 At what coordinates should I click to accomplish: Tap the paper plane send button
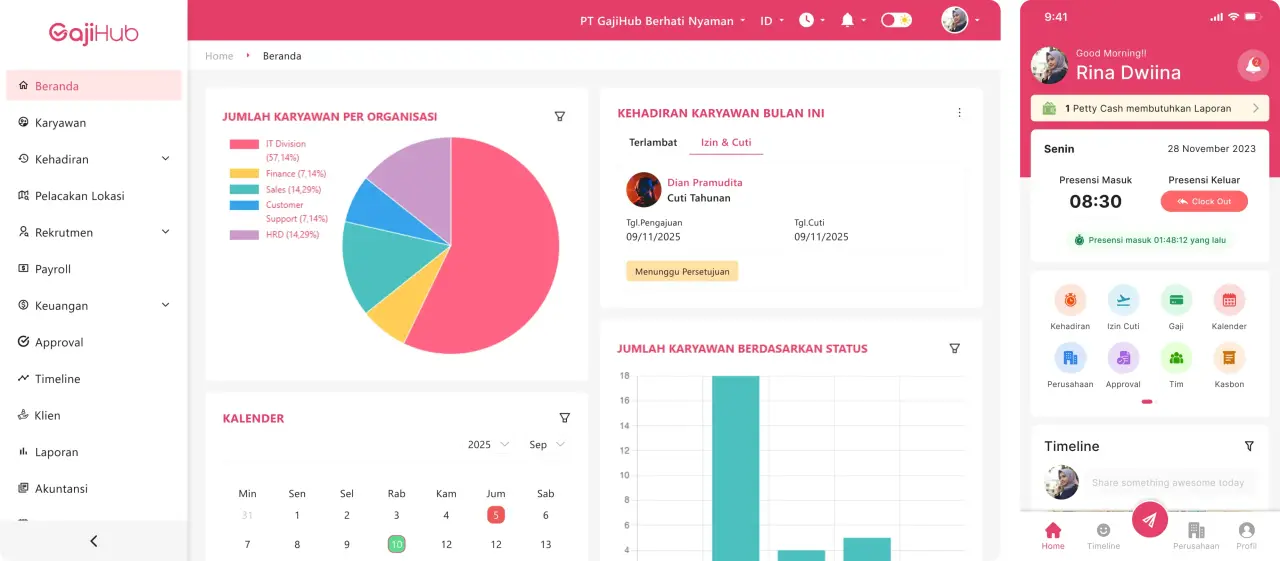coord(1150,519)
